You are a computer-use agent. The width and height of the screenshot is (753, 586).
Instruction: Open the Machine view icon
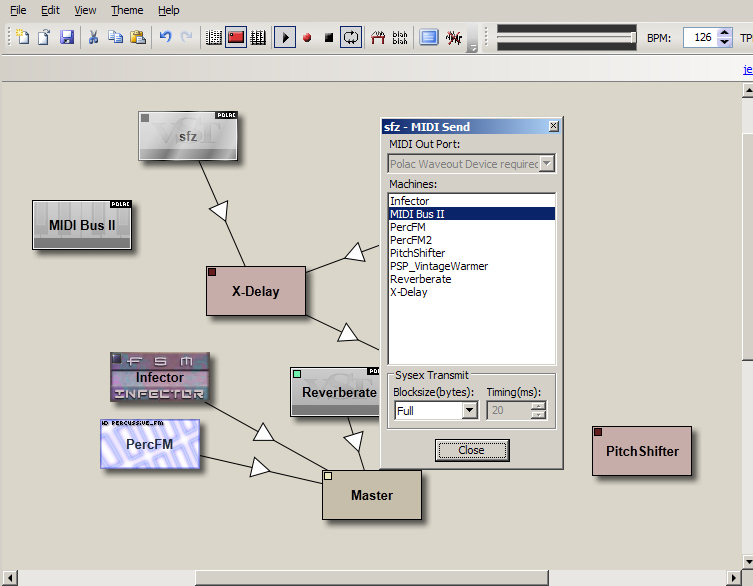click(236, 38)
